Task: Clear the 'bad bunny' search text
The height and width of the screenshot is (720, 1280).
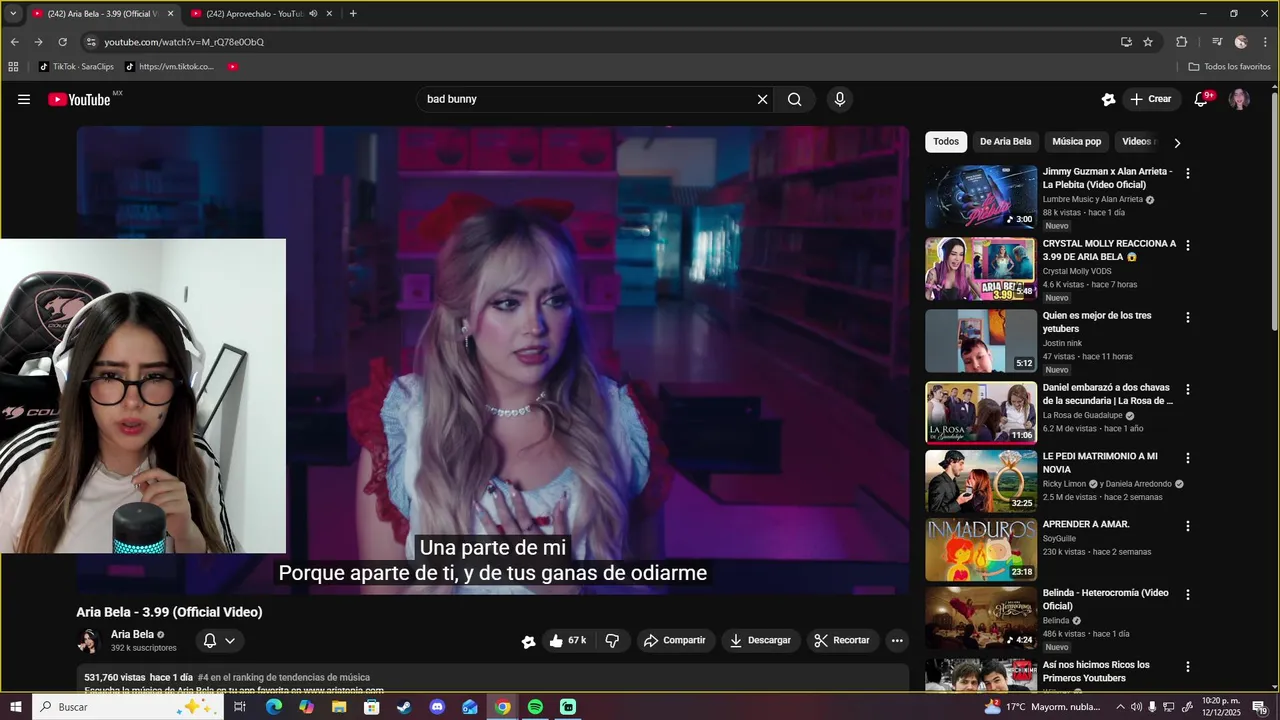Action: pyautogui.click(x=762, y=99)
